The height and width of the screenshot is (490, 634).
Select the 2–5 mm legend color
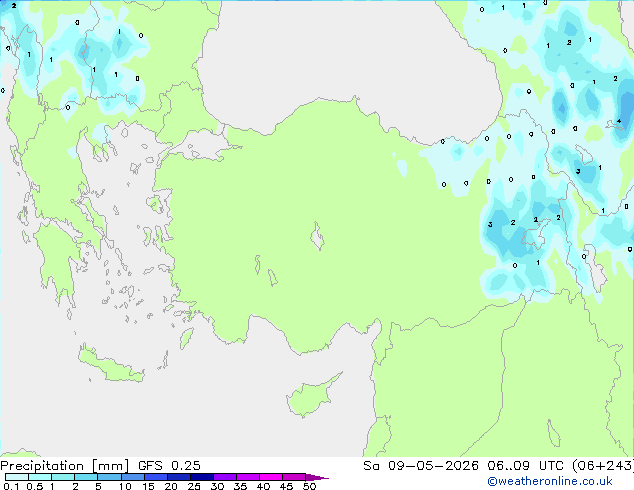(86, 477)
